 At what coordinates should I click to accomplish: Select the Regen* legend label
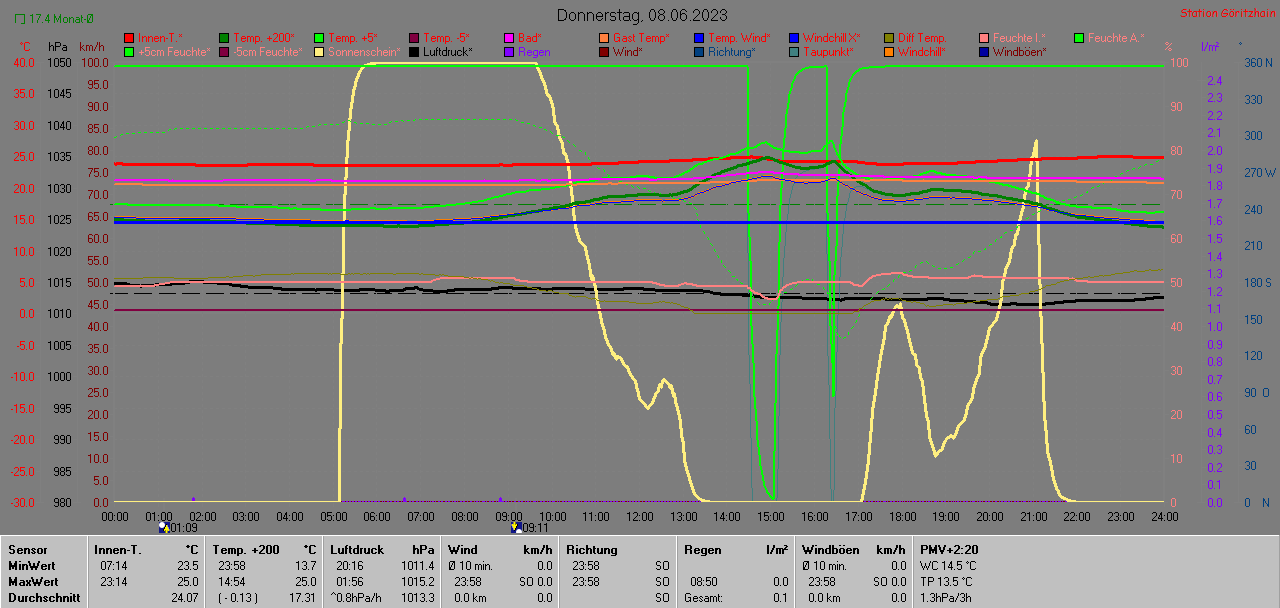click(x=535, y=52)
